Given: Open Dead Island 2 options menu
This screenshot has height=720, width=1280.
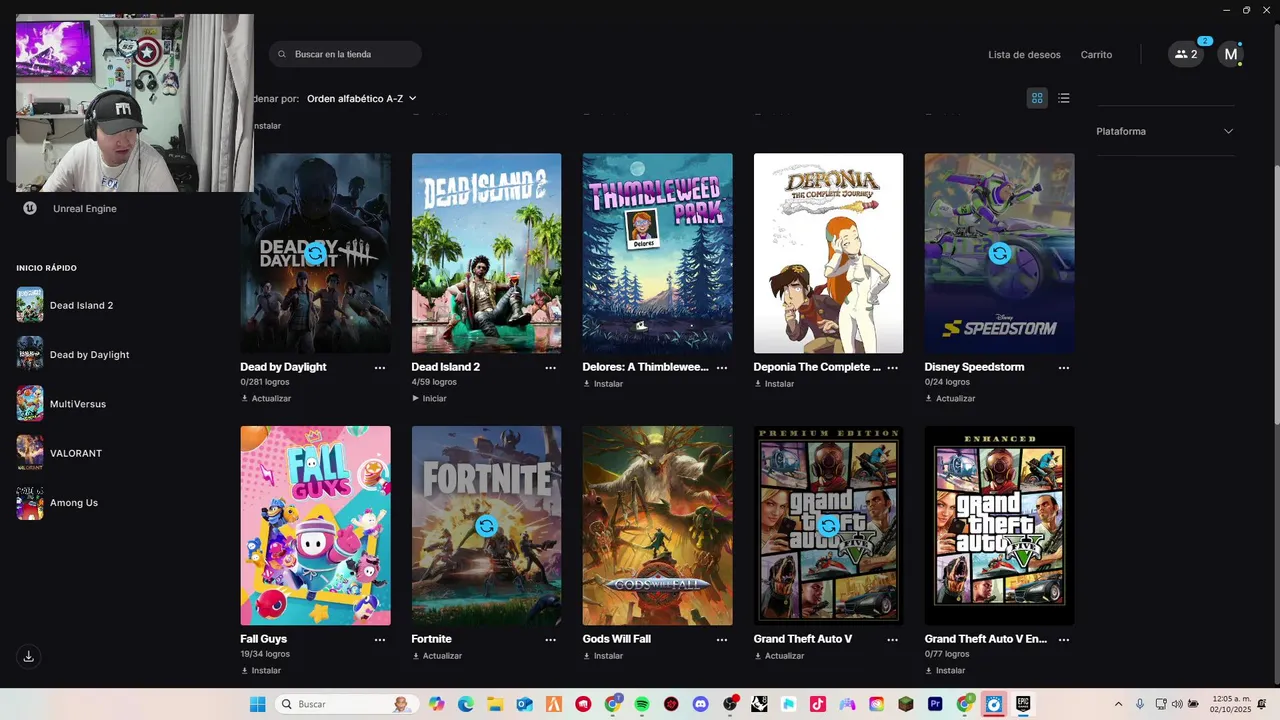Looking at the screenshot, I should pyautogui.click(x=551, y=368).
